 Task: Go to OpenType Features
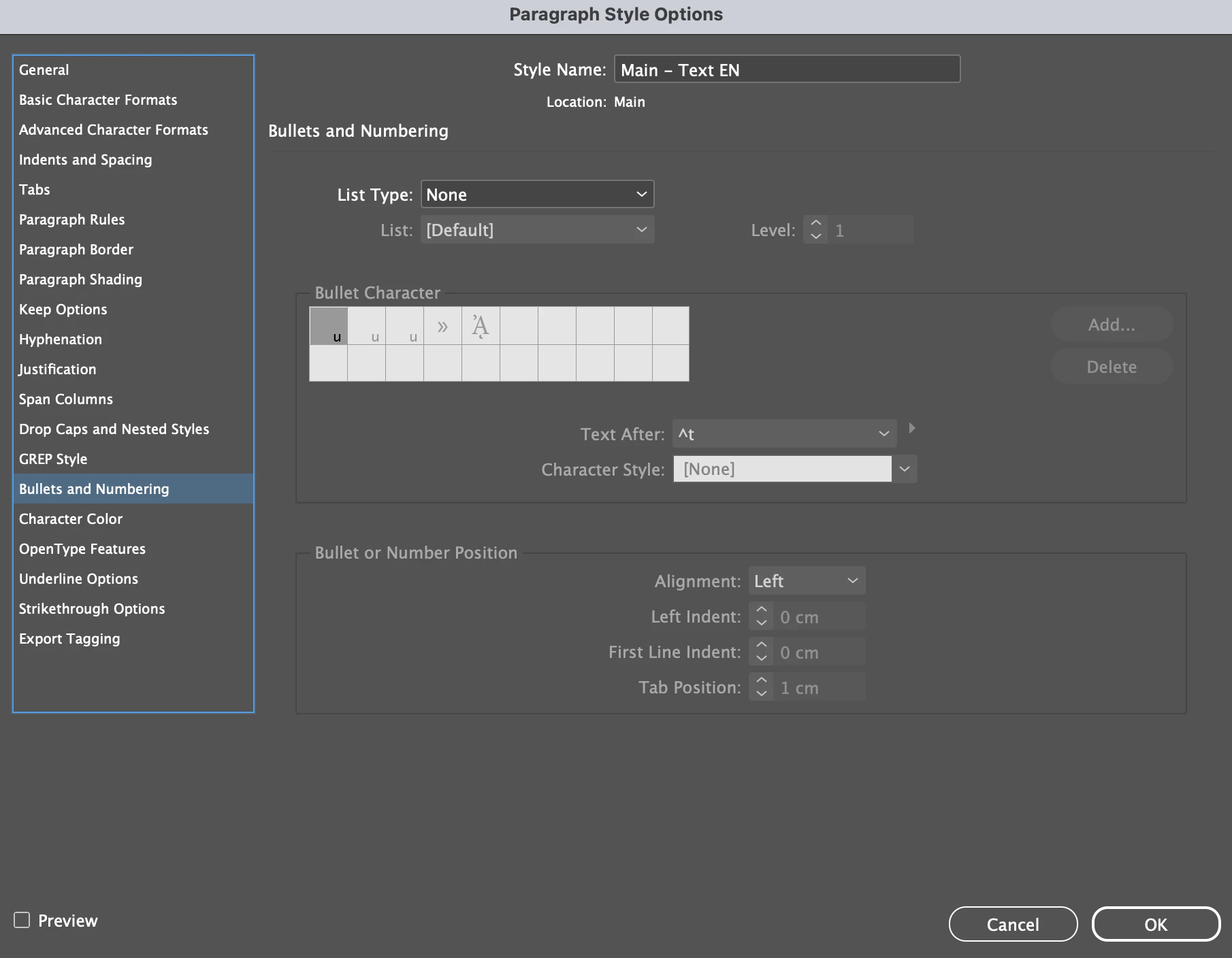pyautogui.click(x=133, y=548)
